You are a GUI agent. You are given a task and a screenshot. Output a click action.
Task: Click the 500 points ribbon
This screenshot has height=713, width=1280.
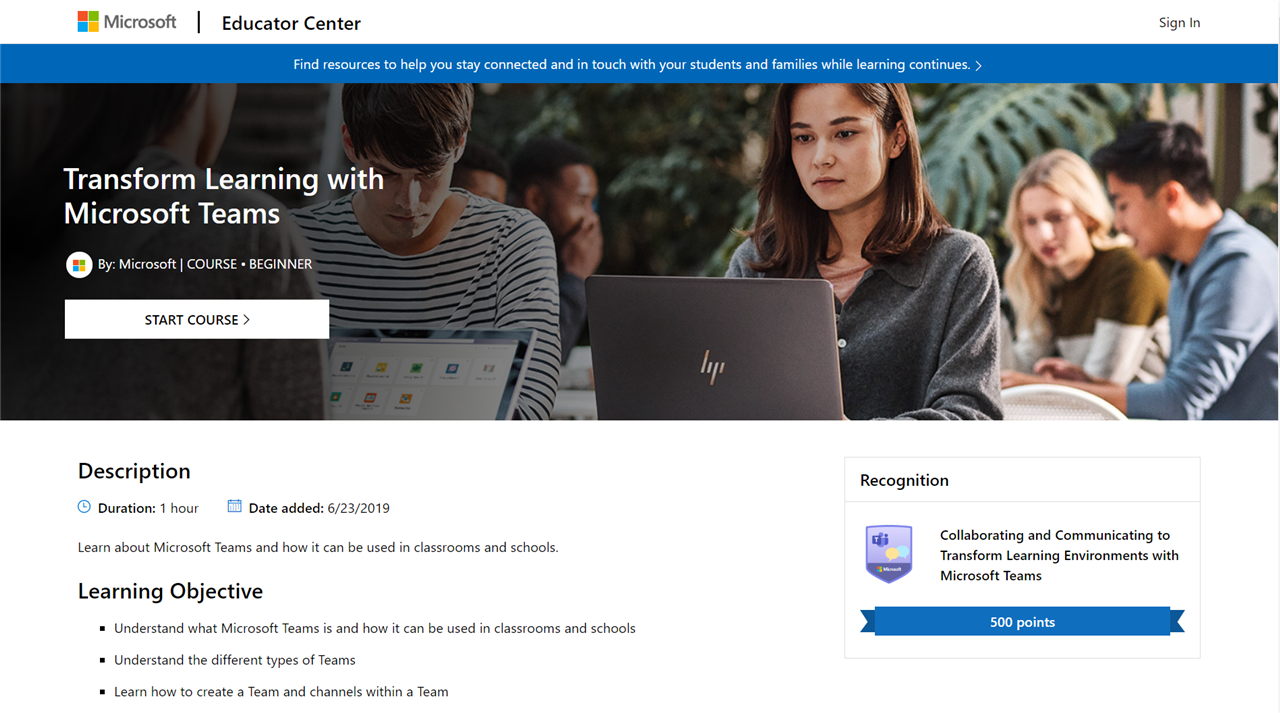point(1022,622)
